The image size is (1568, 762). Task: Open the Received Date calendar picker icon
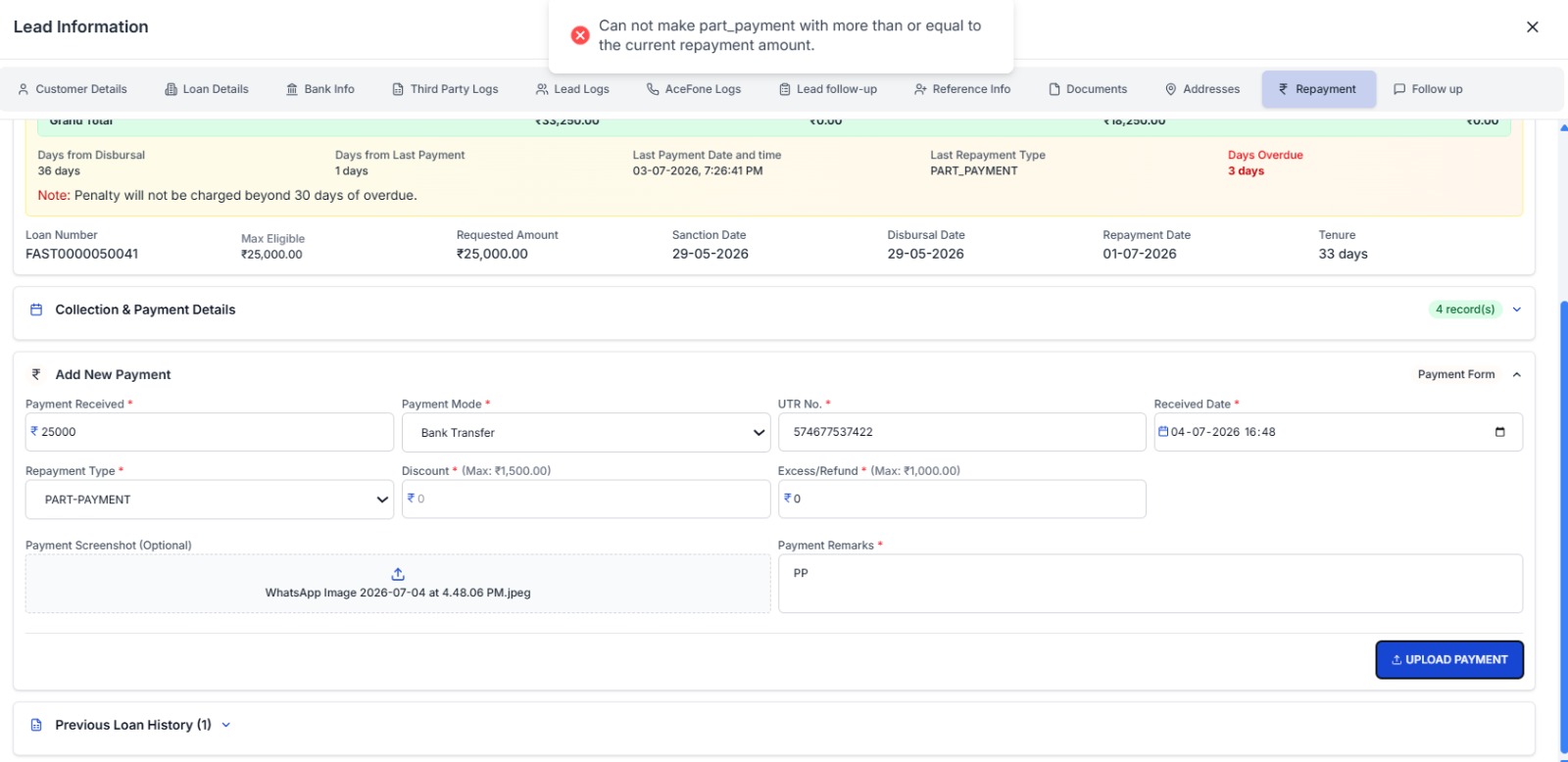pyautogui.click(x=1499, y=432)
